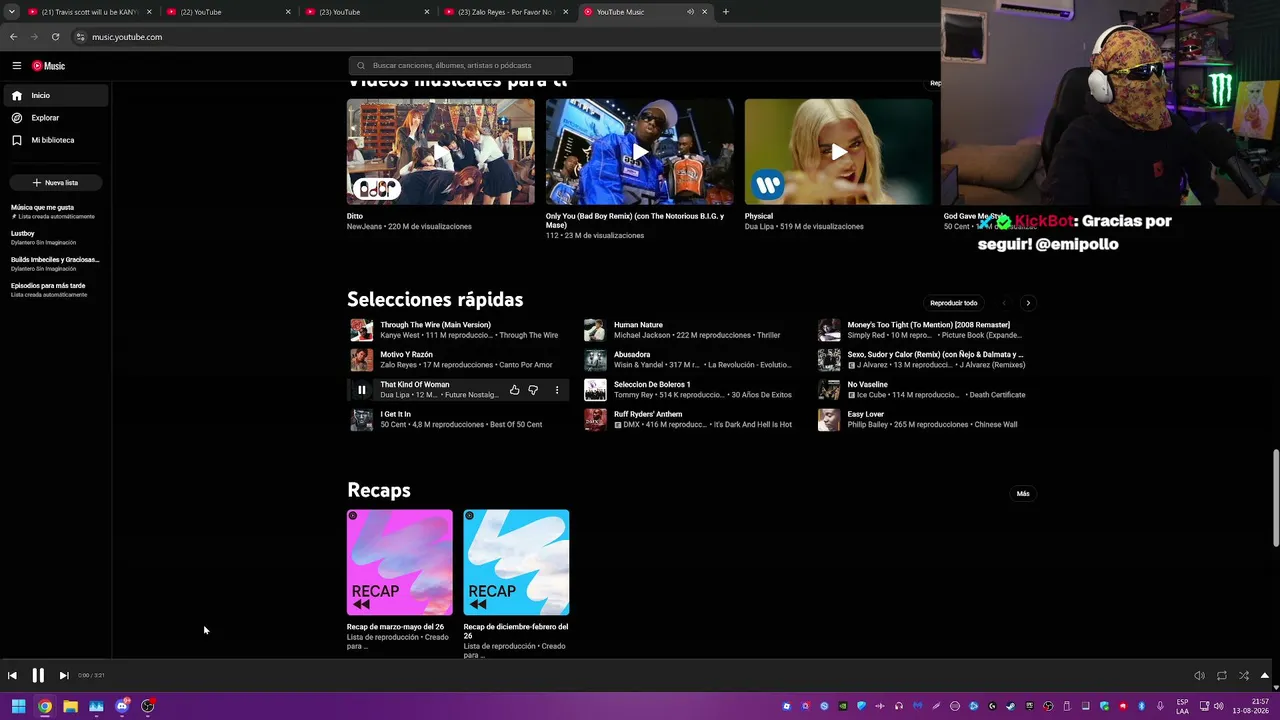Open more options for That Kind Of Woman
This screenshot has height=720, width=1280.
coord(557,390)
